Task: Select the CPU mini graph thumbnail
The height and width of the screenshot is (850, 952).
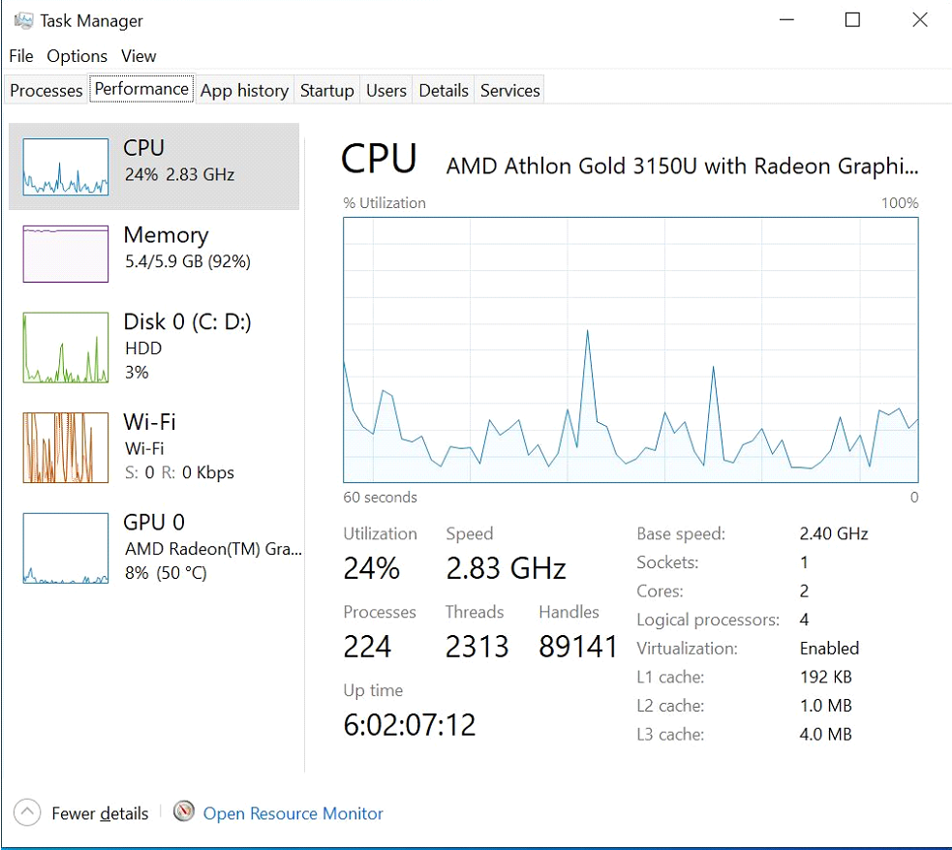Action: (66, 166)
